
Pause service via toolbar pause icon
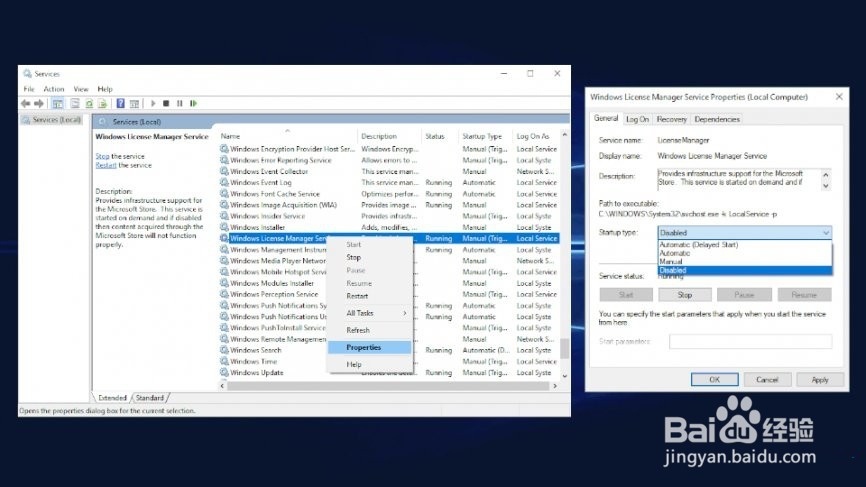pos(179,103)
